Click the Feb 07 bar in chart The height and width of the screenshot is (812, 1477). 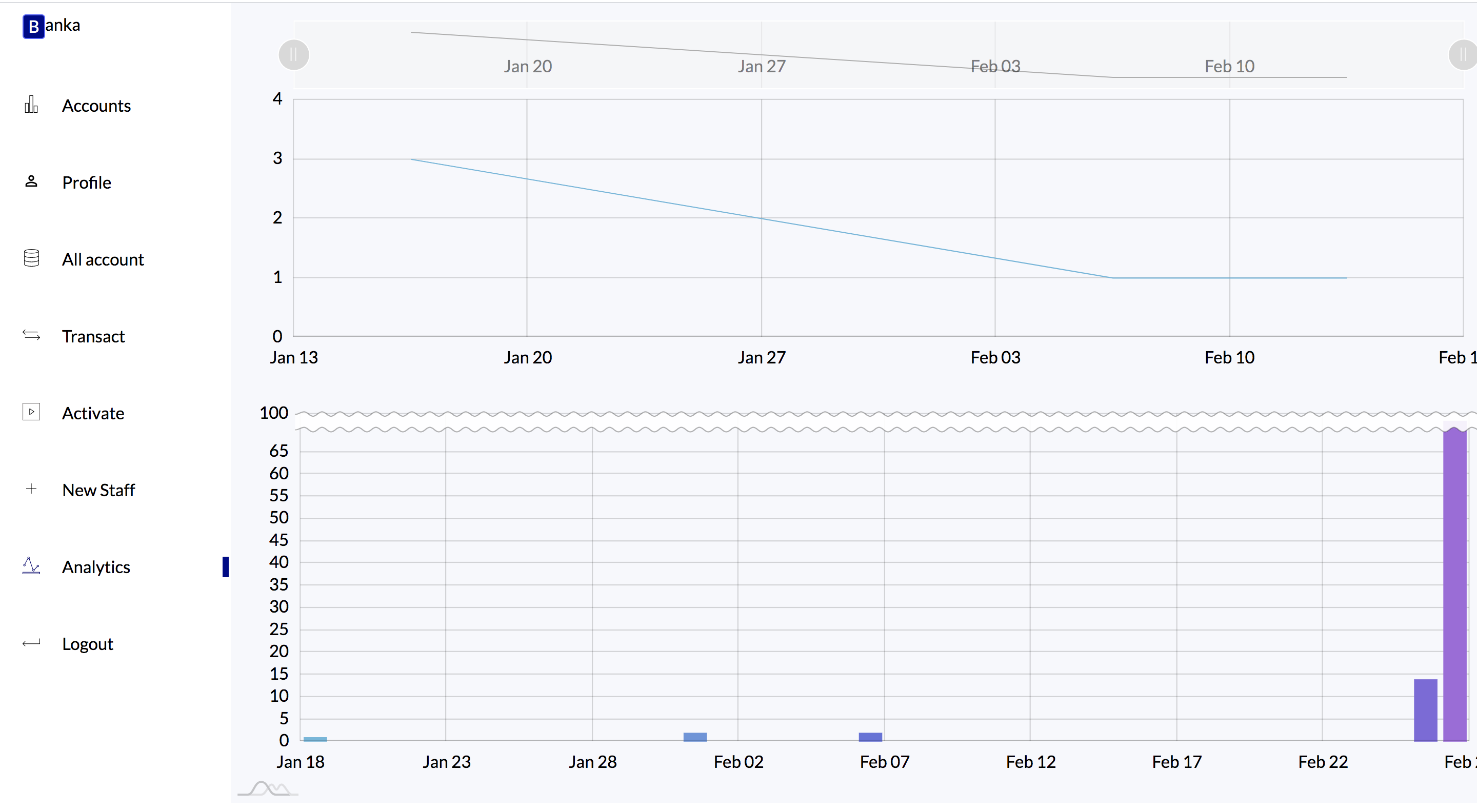point(870,737)
